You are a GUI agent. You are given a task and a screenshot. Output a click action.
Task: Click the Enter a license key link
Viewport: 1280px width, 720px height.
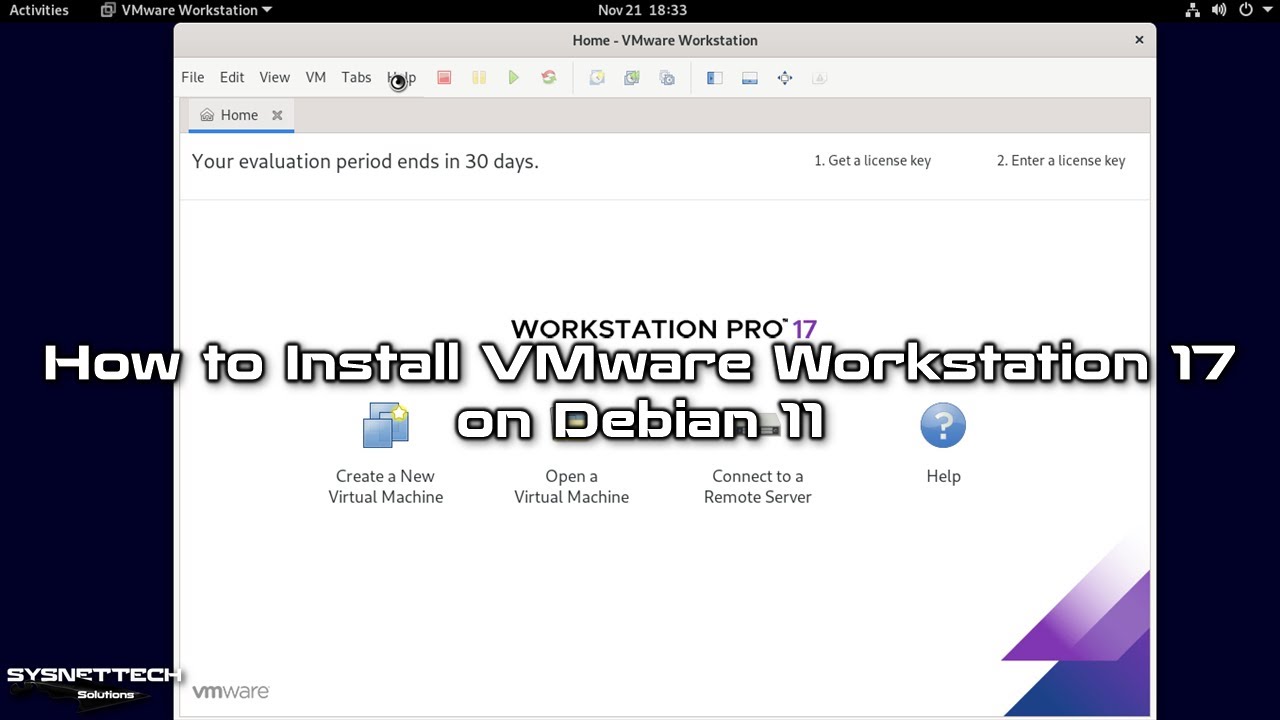click(x=1061, y=161)
